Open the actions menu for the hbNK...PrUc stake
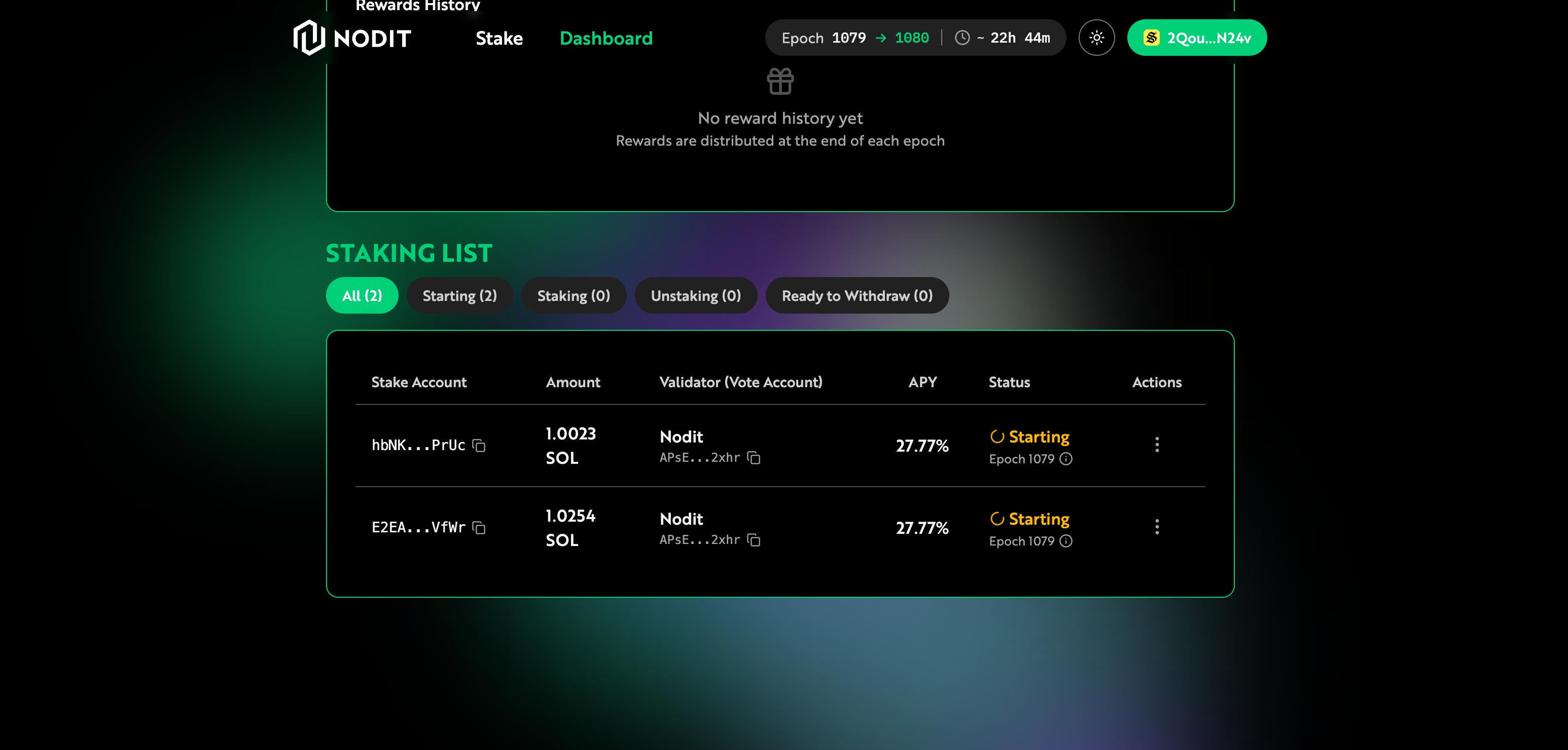 pyautogui.click(x=1157, y=444)
